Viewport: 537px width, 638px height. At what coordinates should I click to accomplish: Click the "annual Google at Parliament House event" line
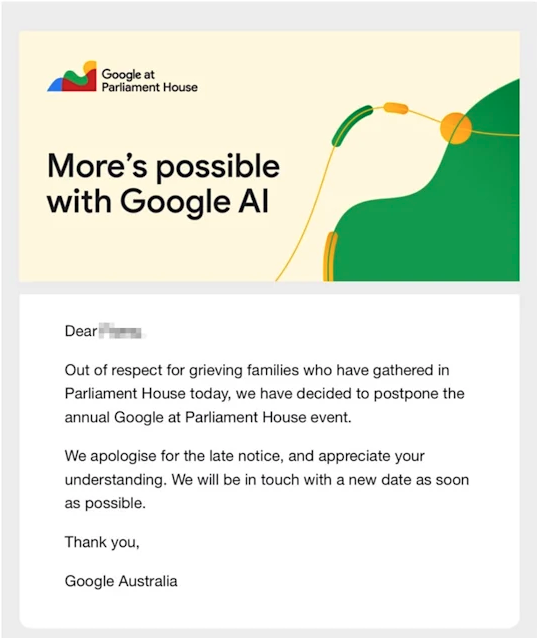(208, 417)
